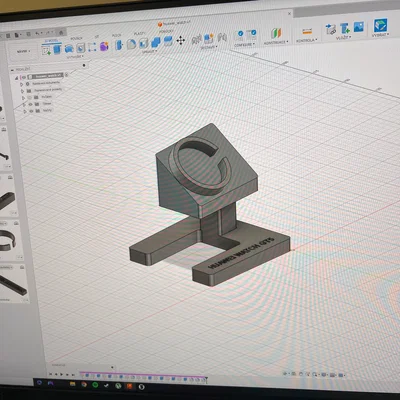
Task: Collapse the Prohlížeč browser panel
Action: coord(13,70)
